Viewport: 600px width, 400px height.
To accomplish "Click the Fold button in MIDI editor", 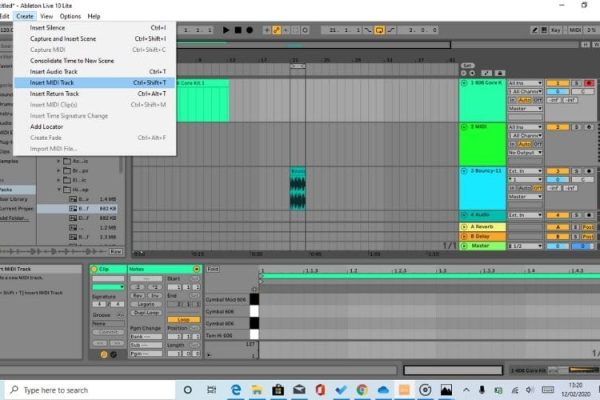I will (x=213, y=269).
